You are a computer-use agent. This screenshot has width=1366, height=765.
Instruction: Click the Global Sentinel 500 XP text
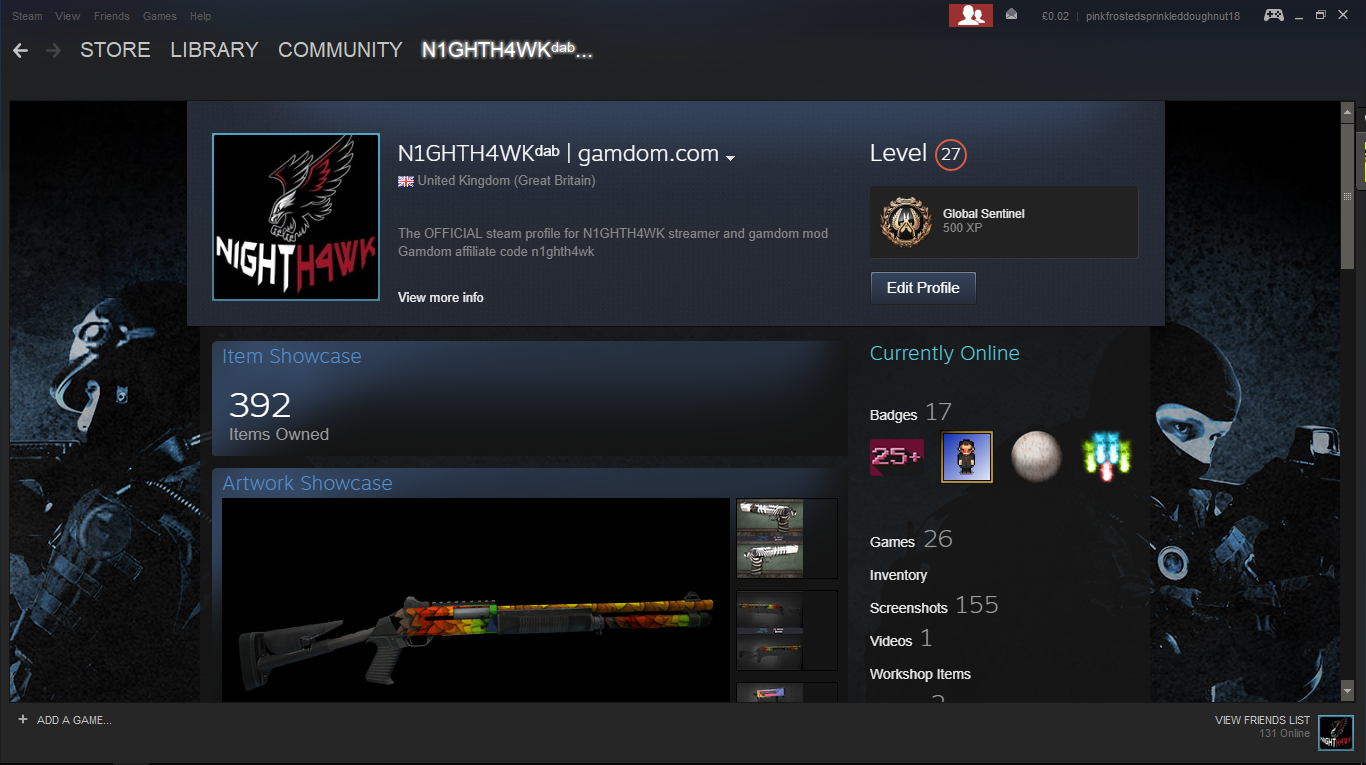click(984, 221)
